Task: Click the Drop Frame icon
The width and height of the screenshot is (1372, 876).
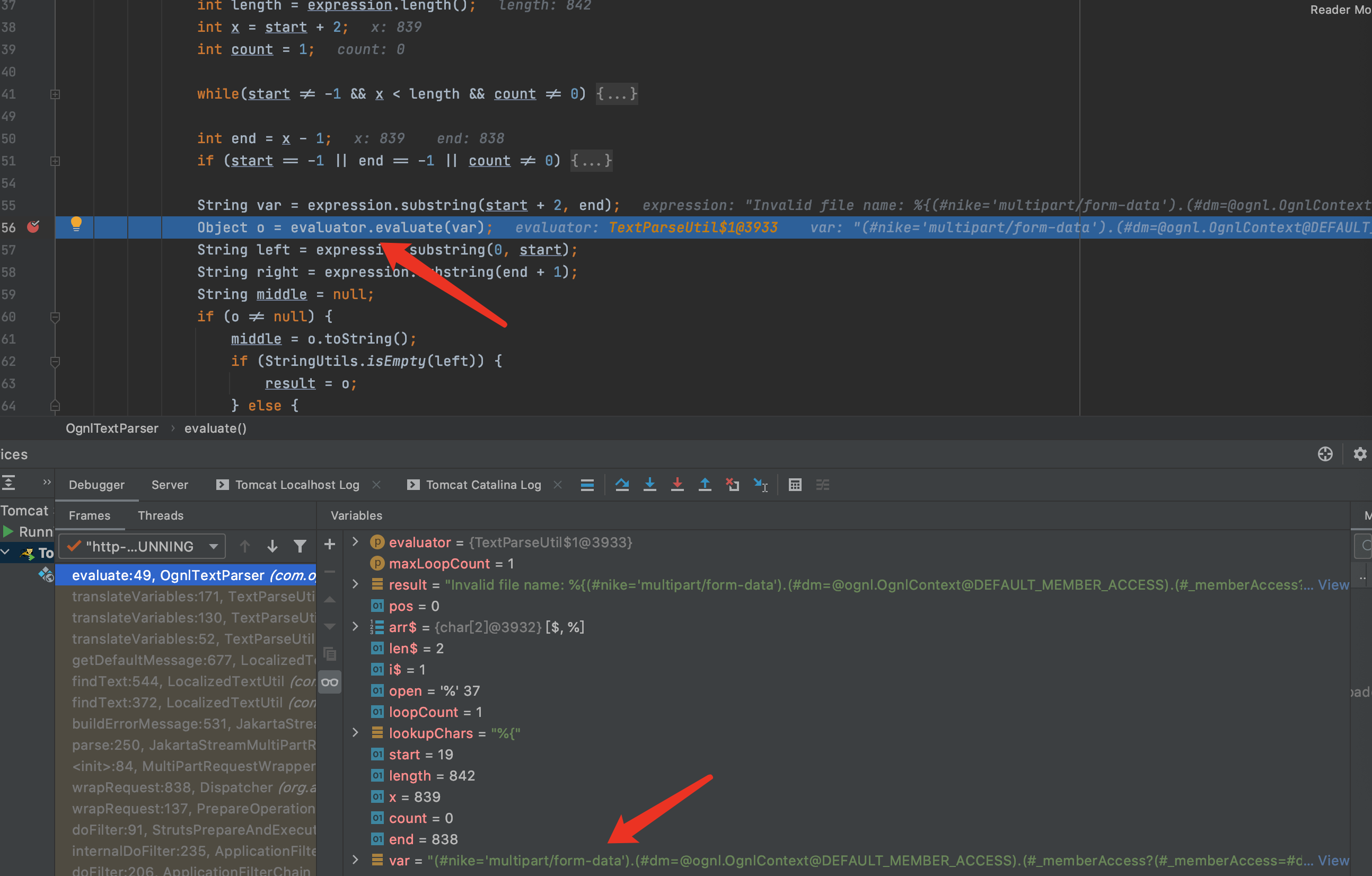Action: point(732,485)
